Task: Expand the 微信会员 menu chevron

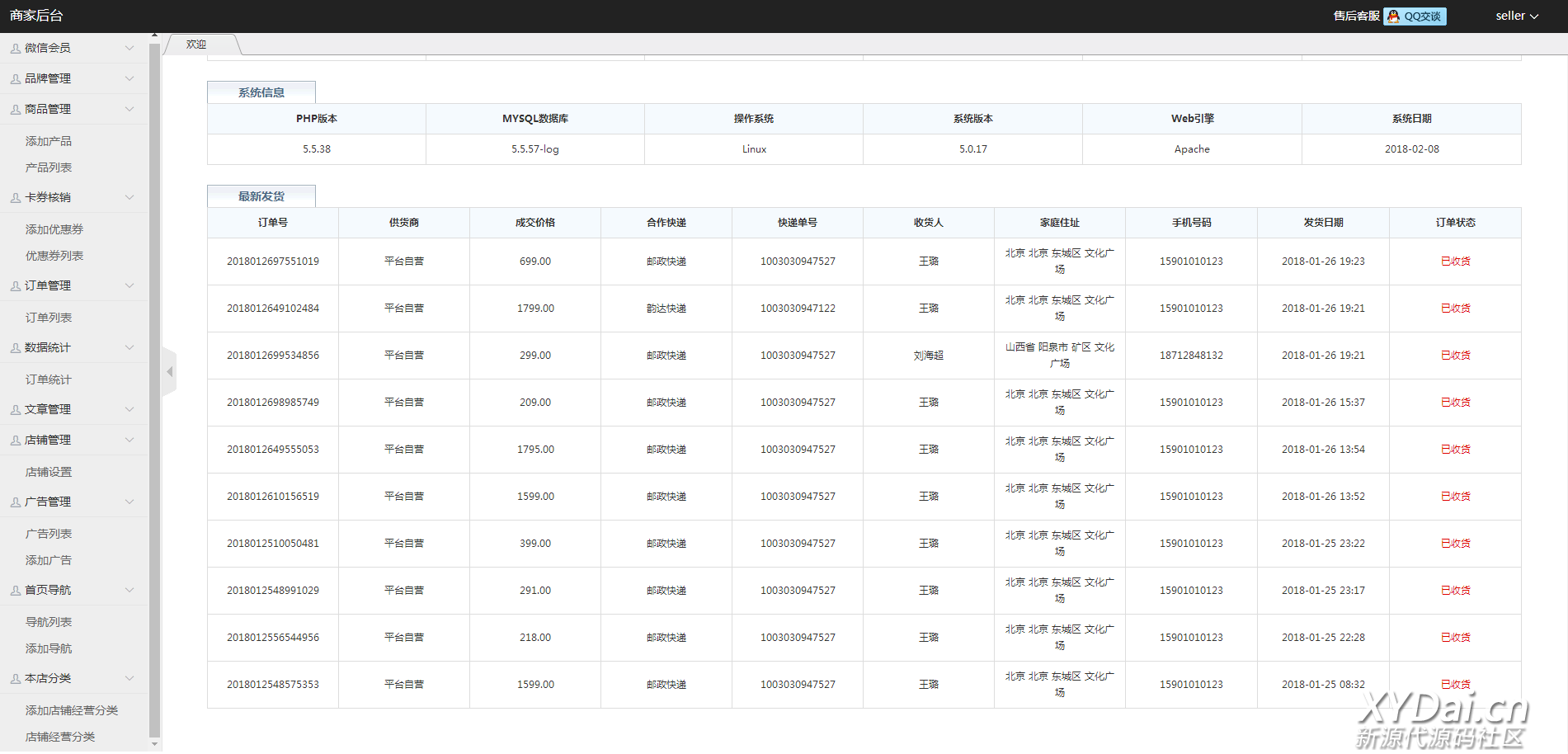Action: (129, 48)
